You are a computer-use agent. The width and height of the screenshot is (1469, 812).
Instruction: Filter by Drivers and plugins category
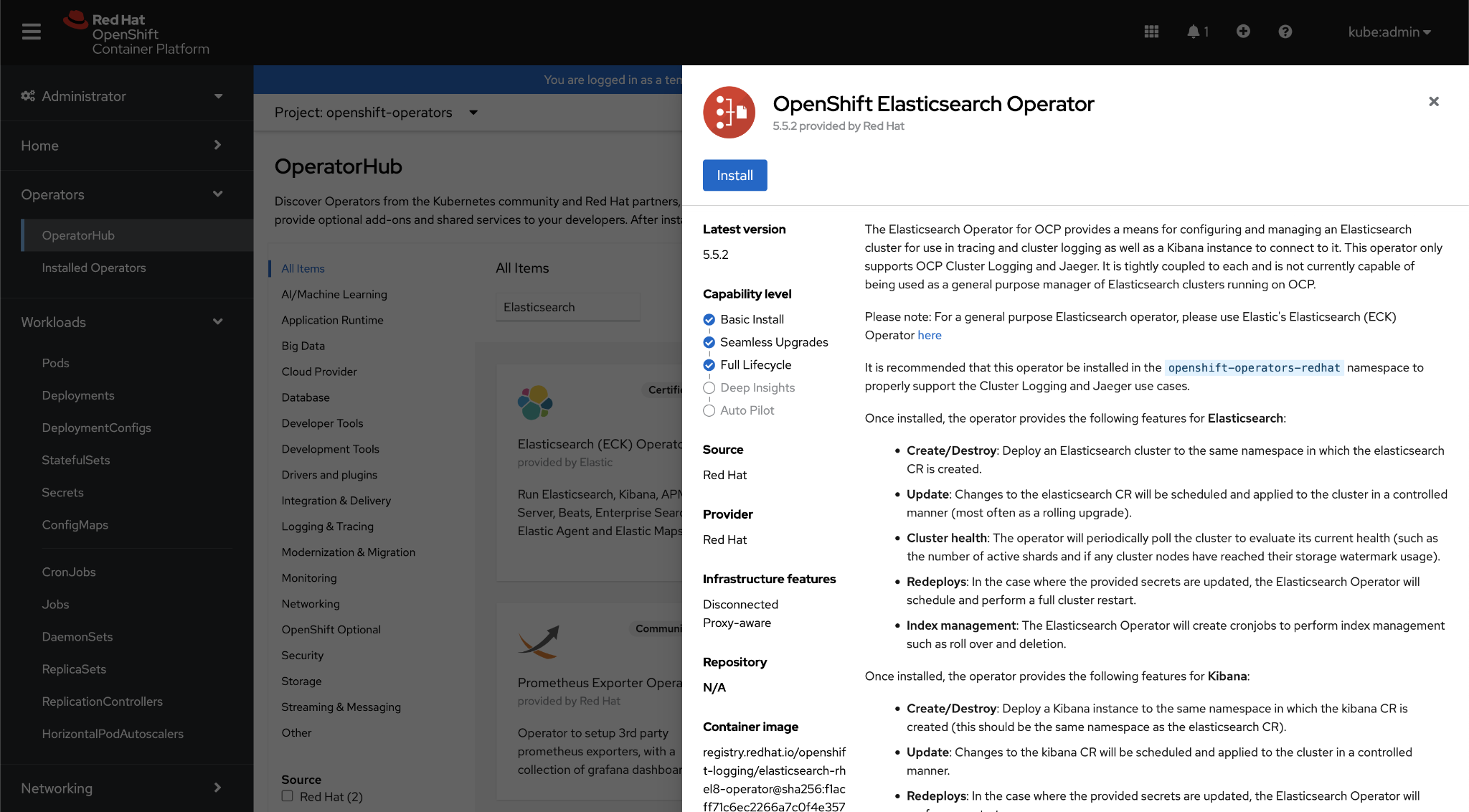pyautogui.click(x=329, y=475)
